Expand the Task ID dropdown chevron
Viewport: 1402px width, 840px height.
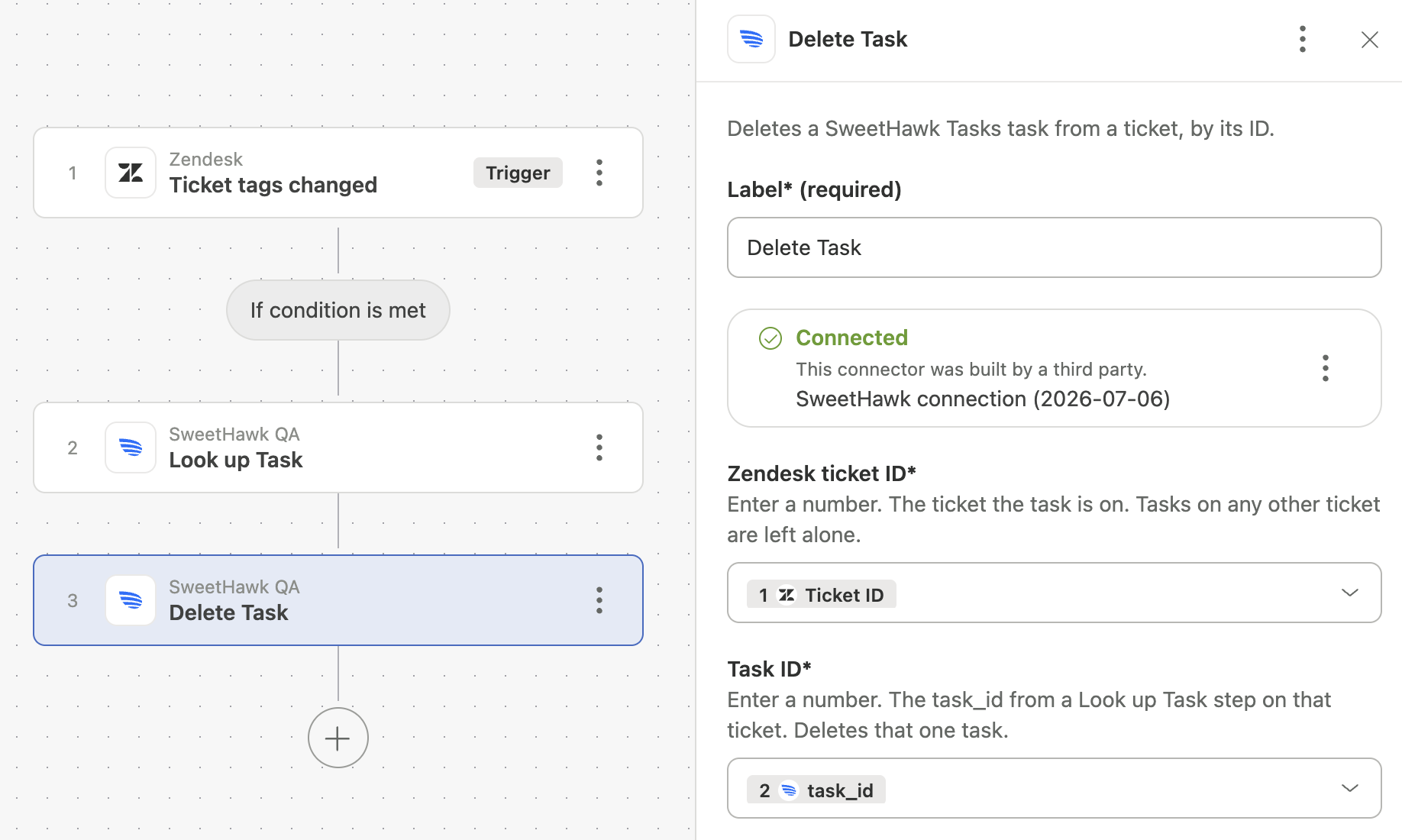(x=1350, y=788)
